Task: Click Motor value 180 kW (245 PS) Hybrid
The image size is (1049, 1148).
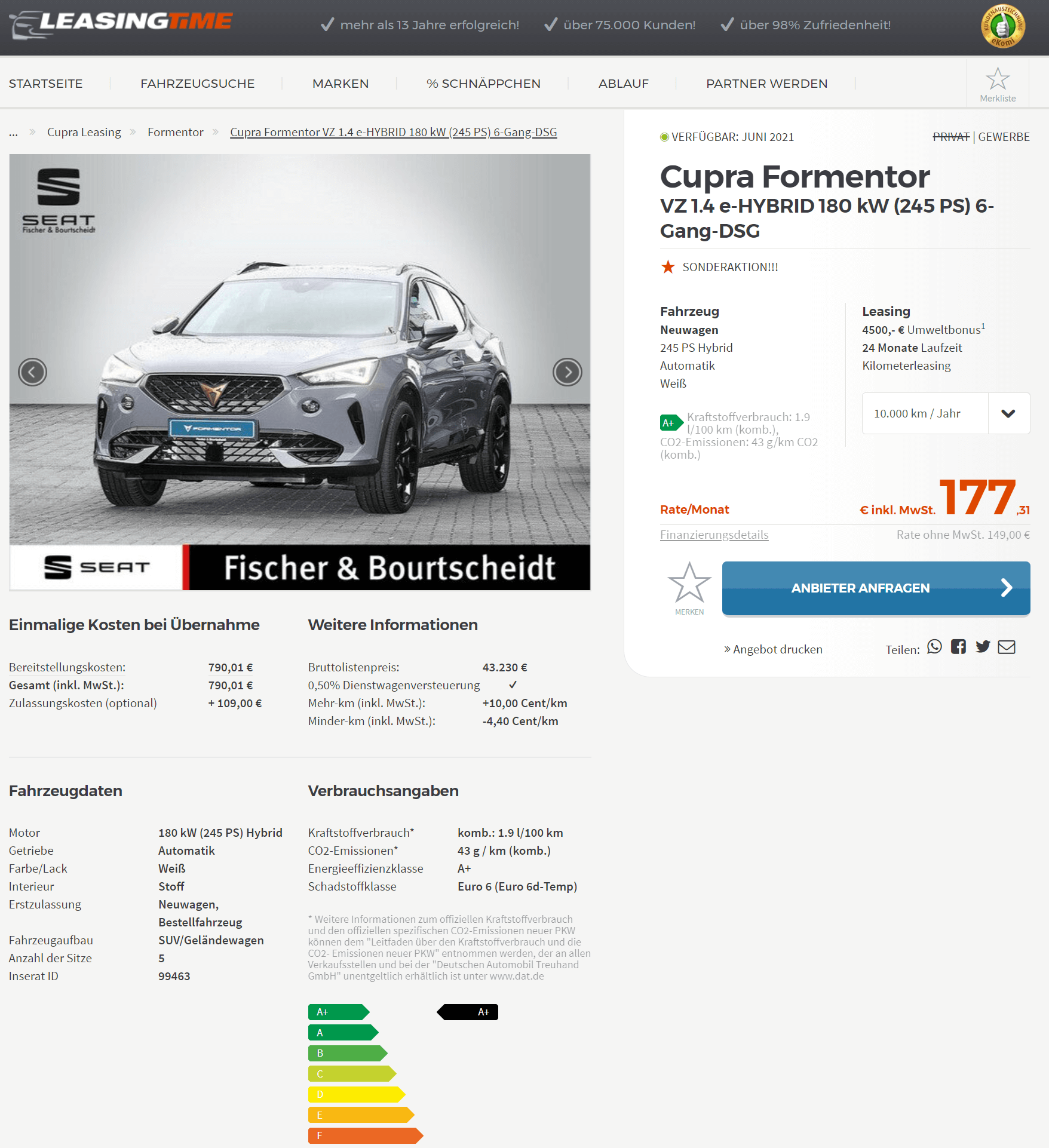Action: coord(220,833)
